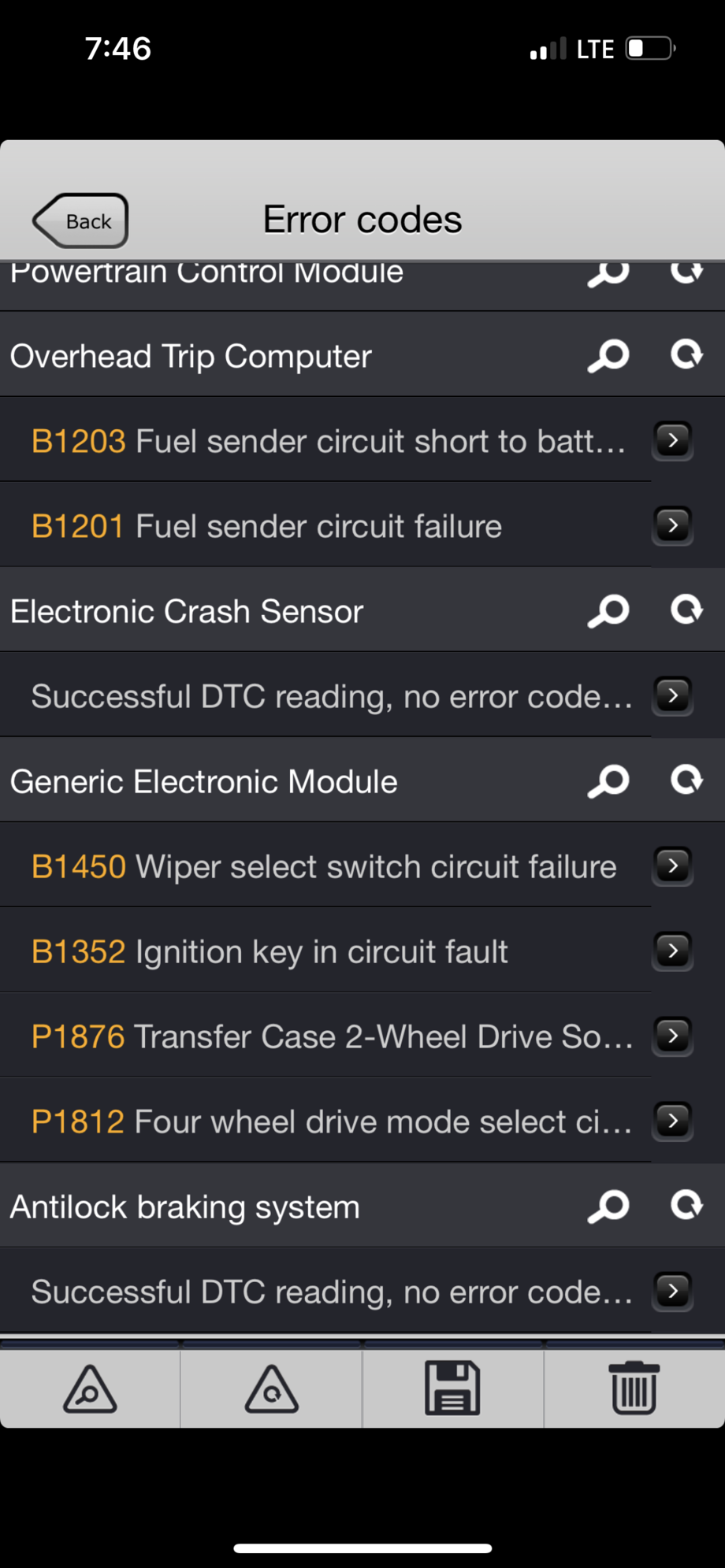Delete error codes with trash icon
The height and width of the screenshot is (1568, 725).
point(634,1388)
